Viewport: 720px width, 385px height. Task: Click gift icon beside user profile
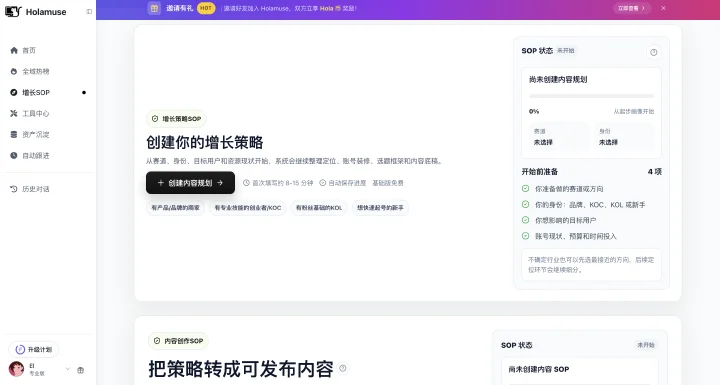tap(80, 370)
